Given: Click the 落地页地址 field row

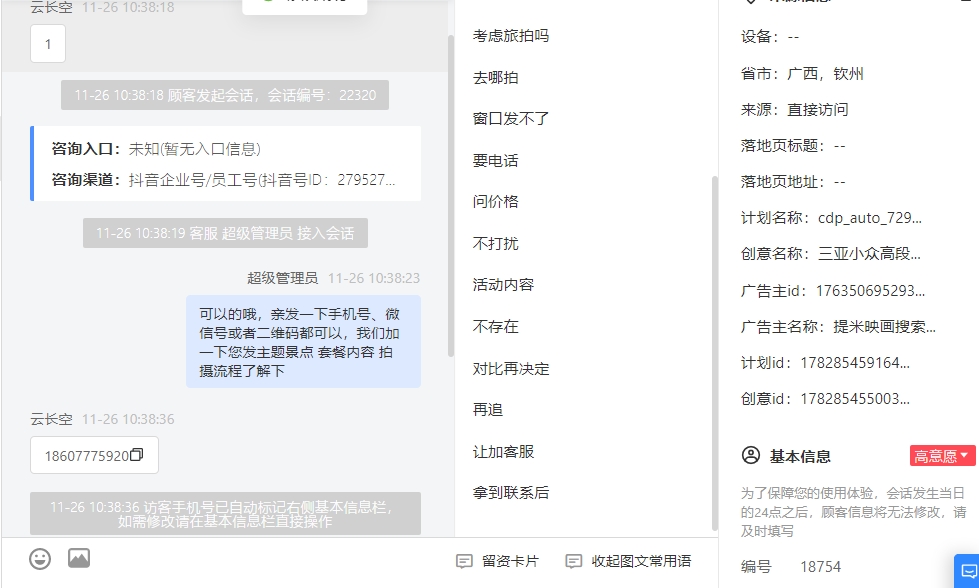Looking at the screenshot, I should coord(793,182).
